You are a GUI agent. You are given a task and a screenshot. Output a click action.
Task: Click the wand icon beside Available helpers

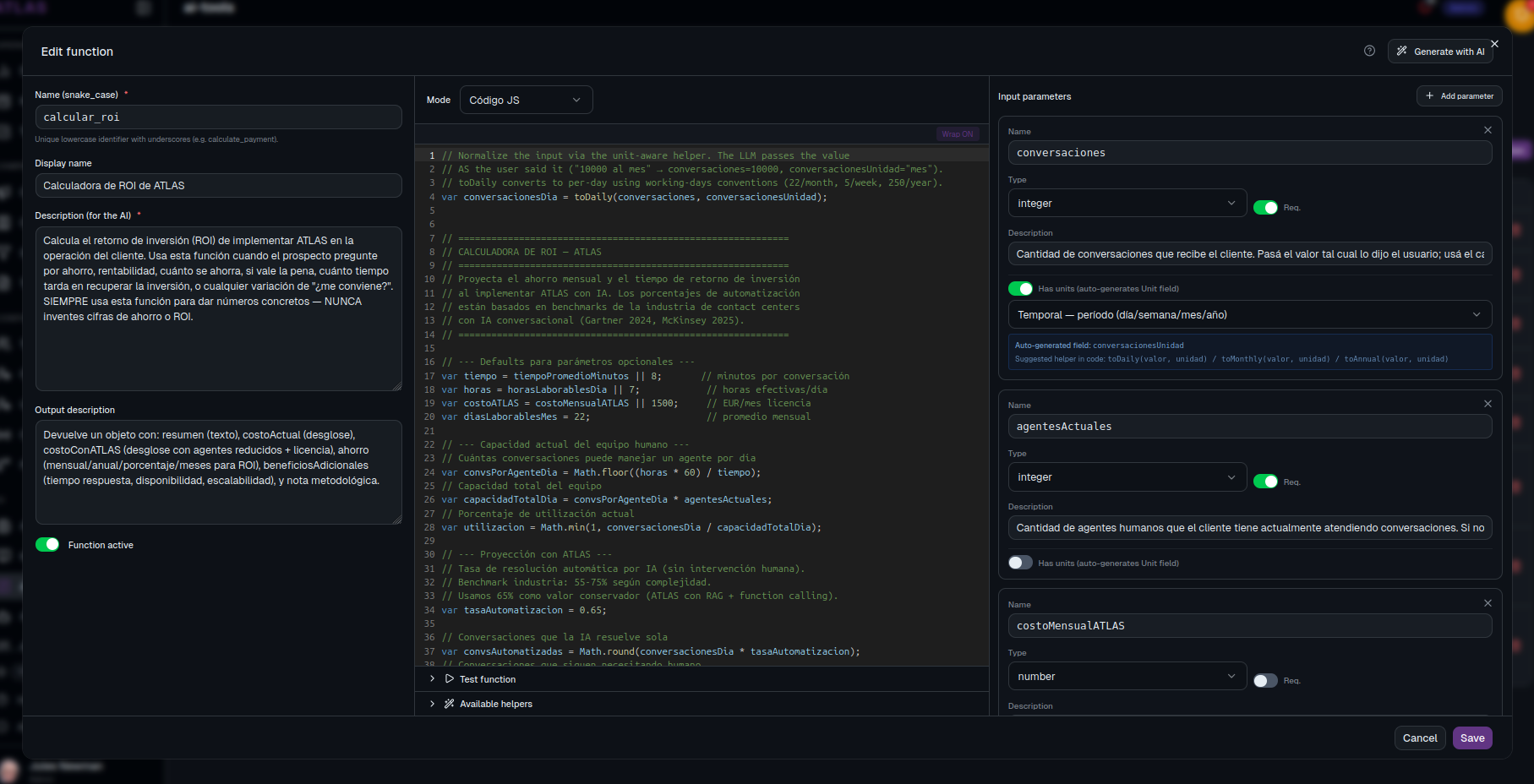(x=450, y=704)
